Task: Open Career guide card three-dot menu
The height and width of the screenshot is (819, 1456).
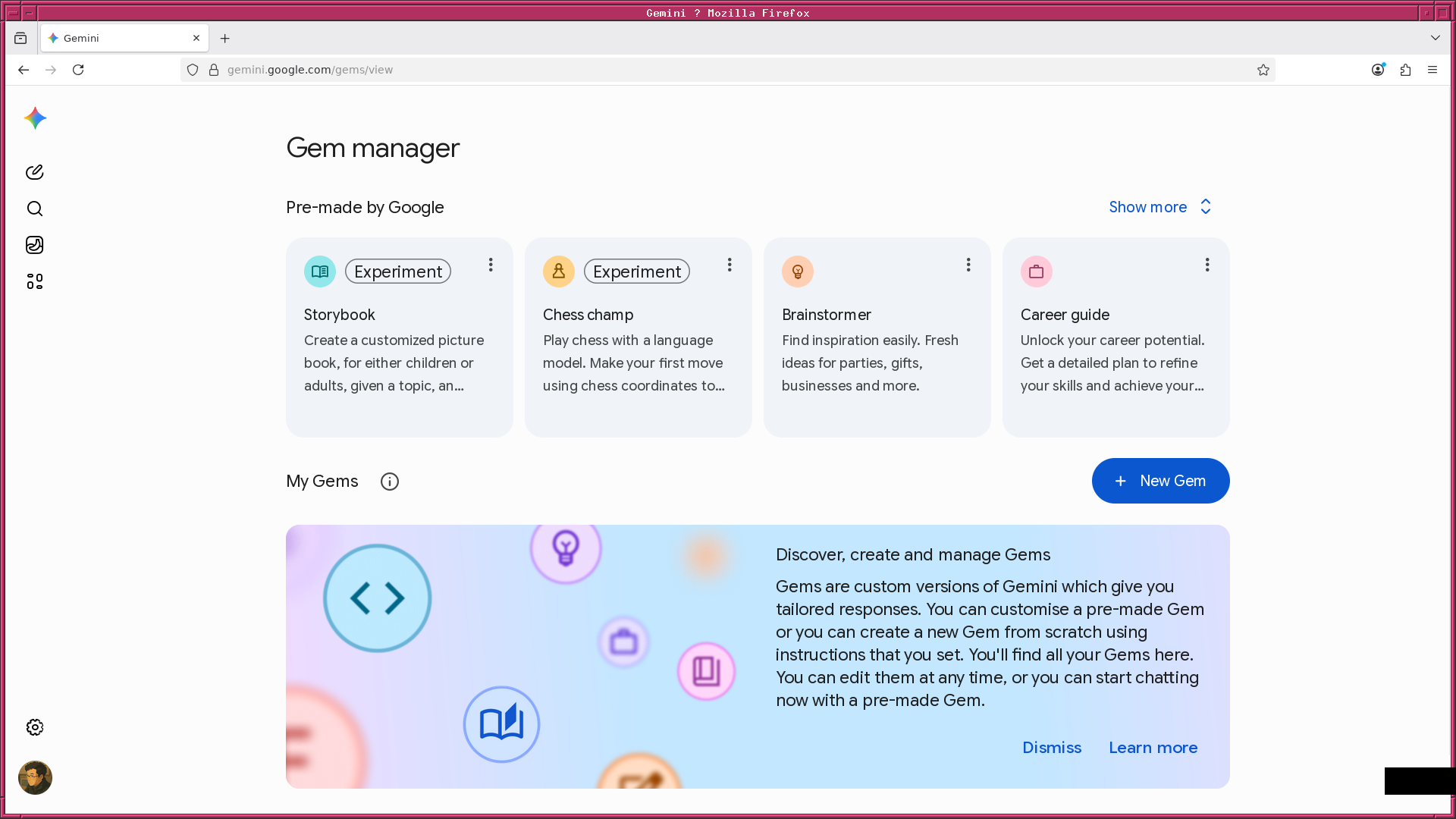Action: pyautogui.click(x=1207, y=265)
